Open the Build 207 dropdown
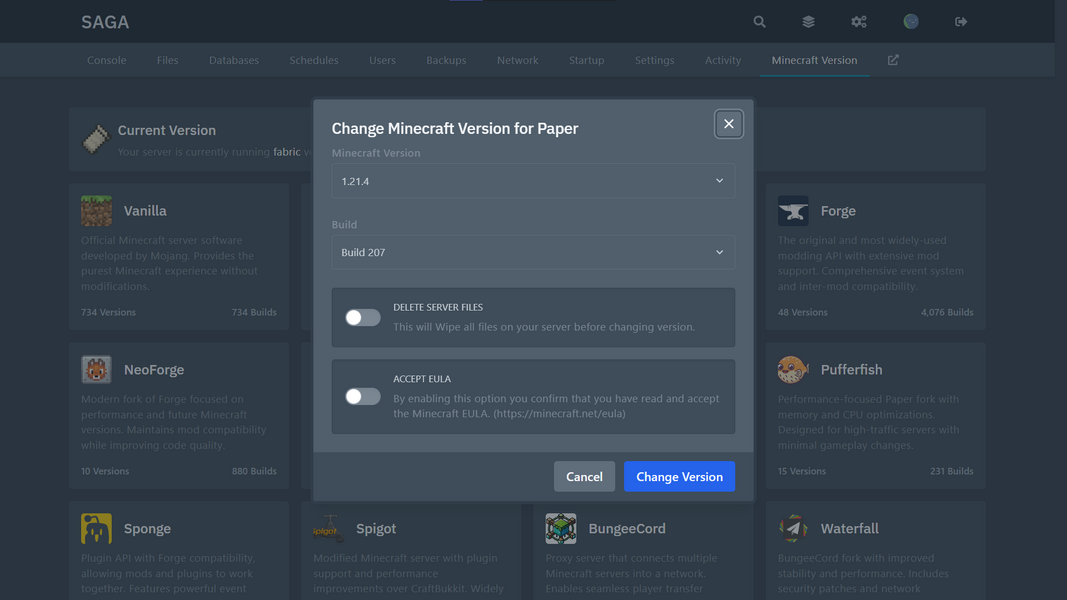1067x600 pixels. pyautogui.click(x=533, y=252)
